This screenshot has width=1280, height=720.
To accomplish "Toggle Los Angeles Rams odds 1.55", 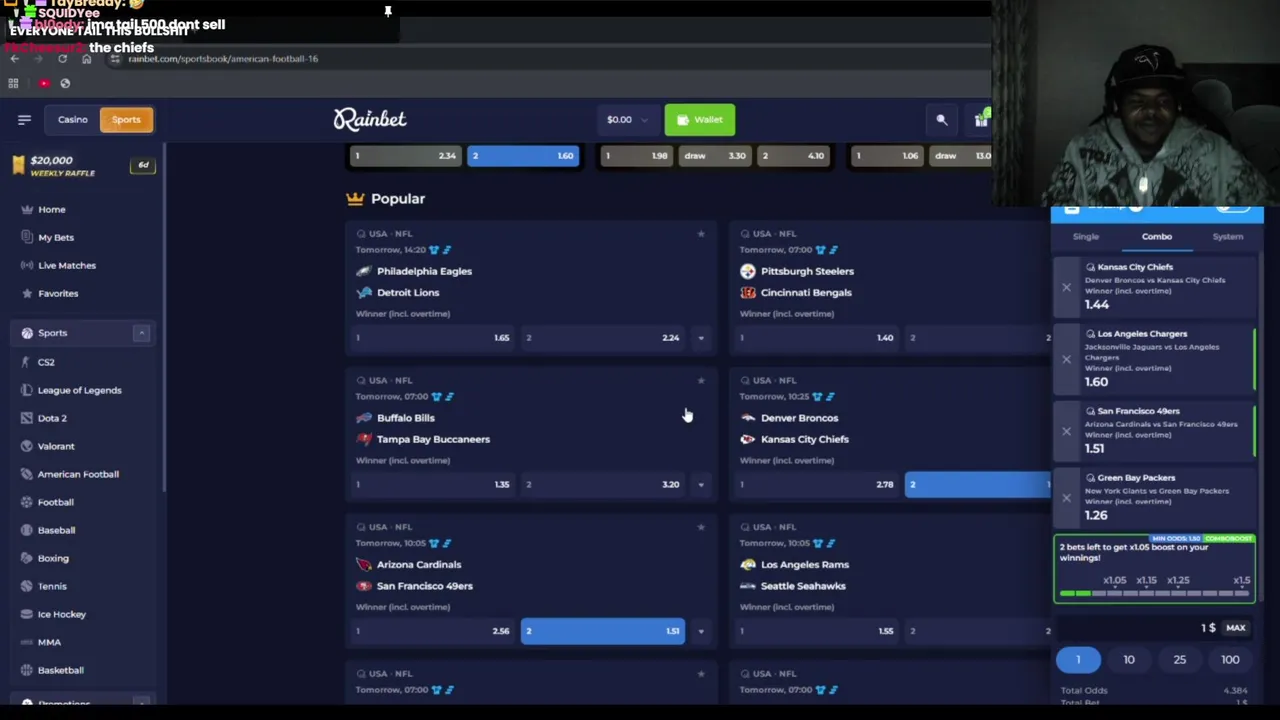I will click(x=817, y=631).
